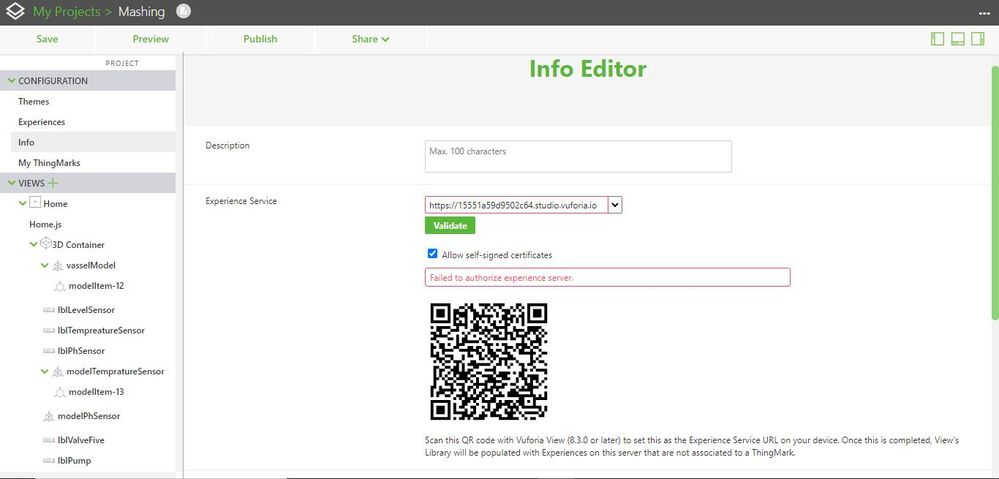Click the lblPump label icon
Viewport: 999px width, 479px height.
click(x=48, y=461)
